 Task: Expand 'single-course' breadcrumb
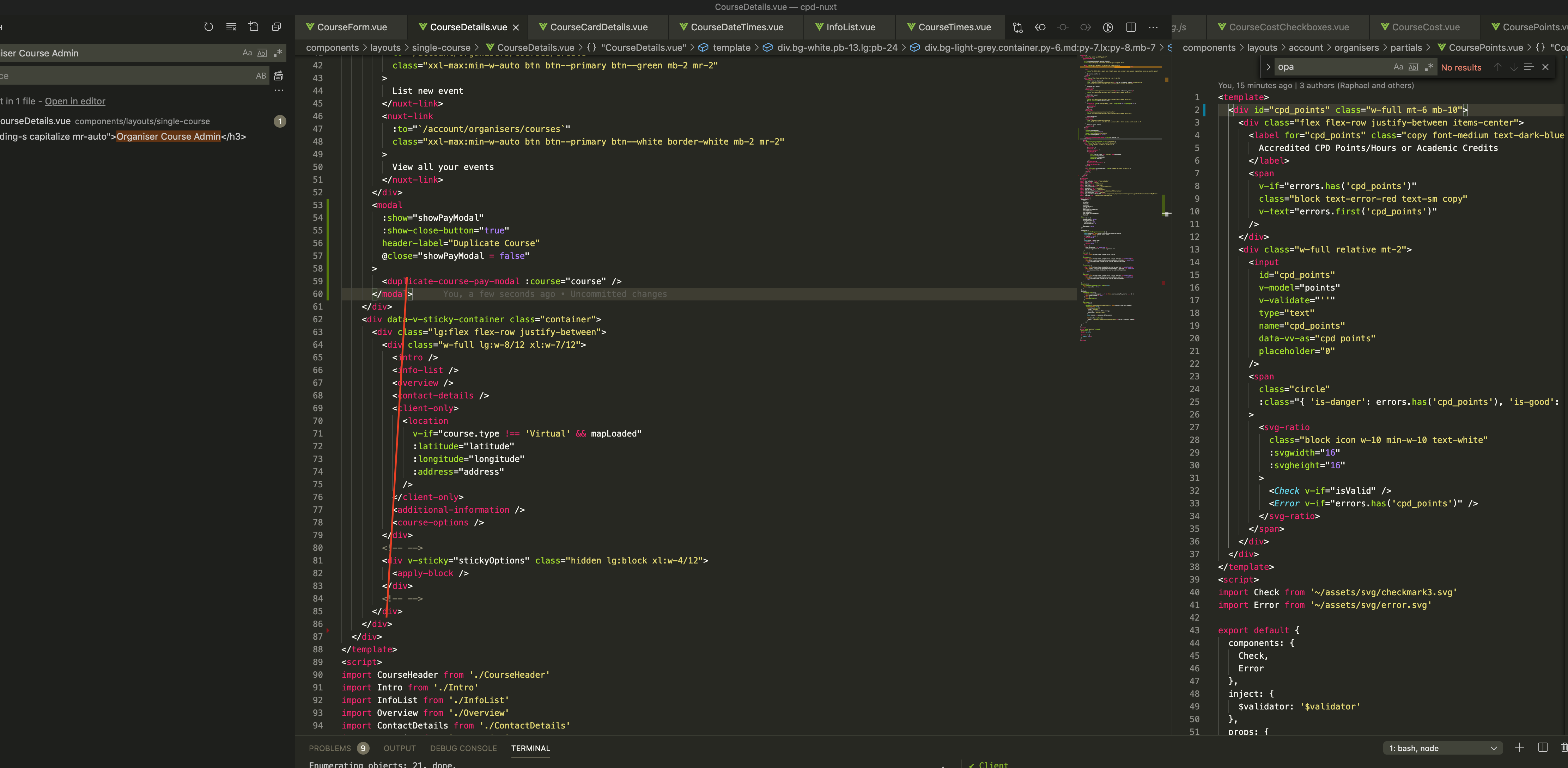point(441,48)
